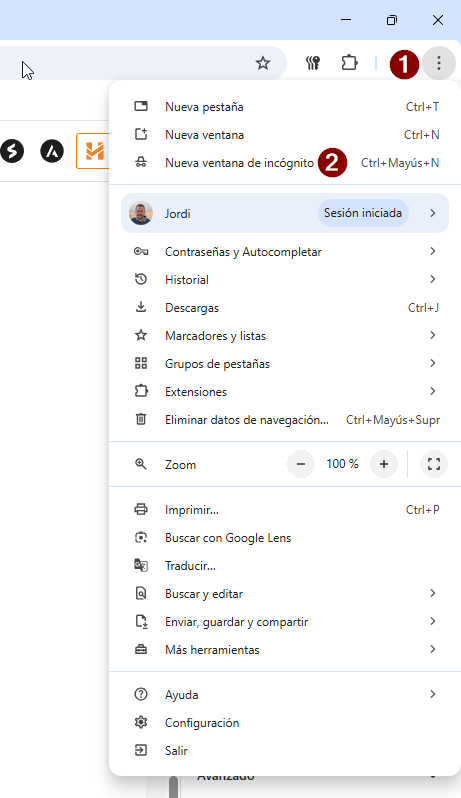
Task: Increase zoom with the plus button
Action: 384,464
